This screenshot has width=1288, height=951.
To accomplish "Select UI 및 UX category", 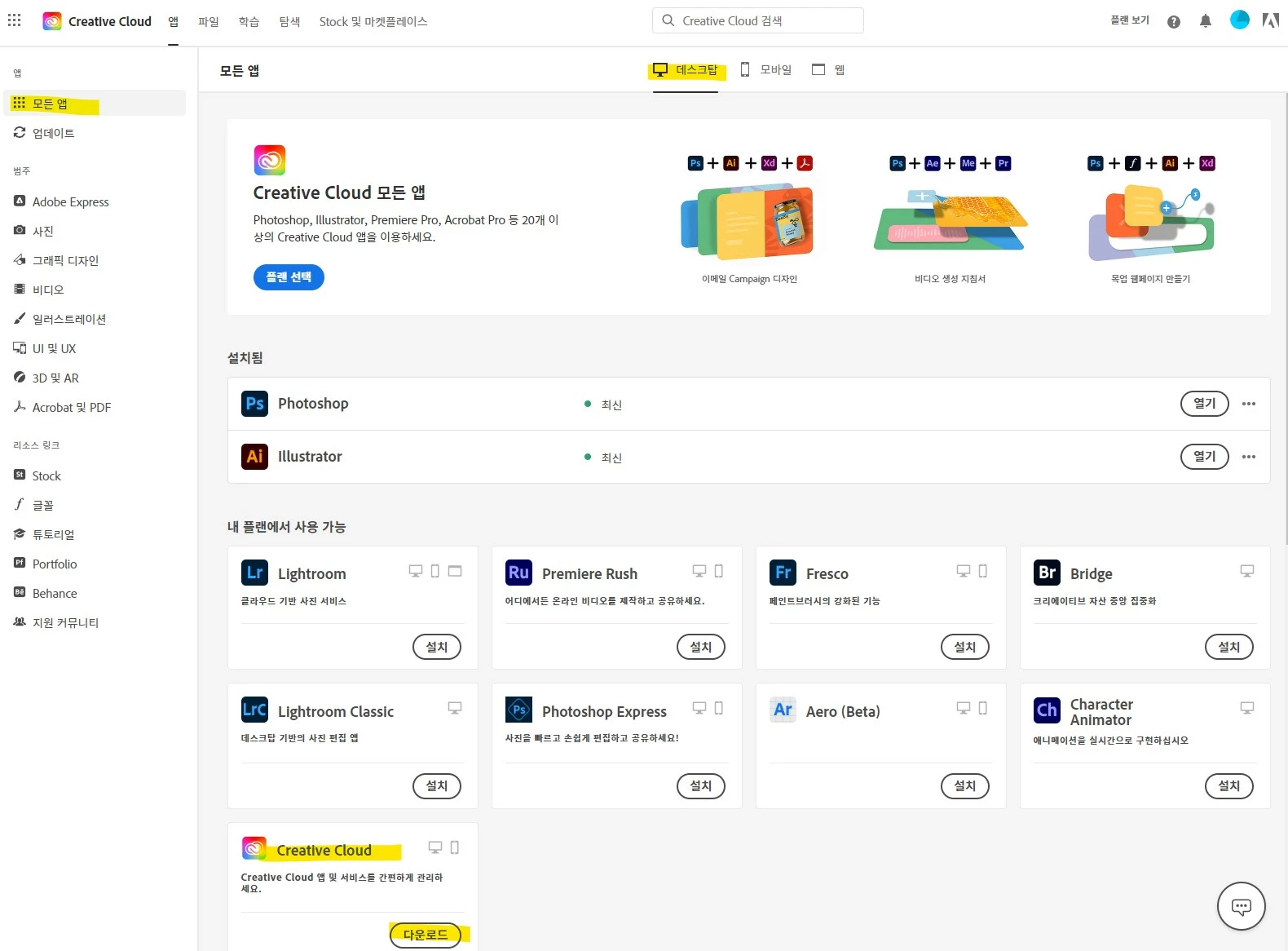I will (45, 348).
